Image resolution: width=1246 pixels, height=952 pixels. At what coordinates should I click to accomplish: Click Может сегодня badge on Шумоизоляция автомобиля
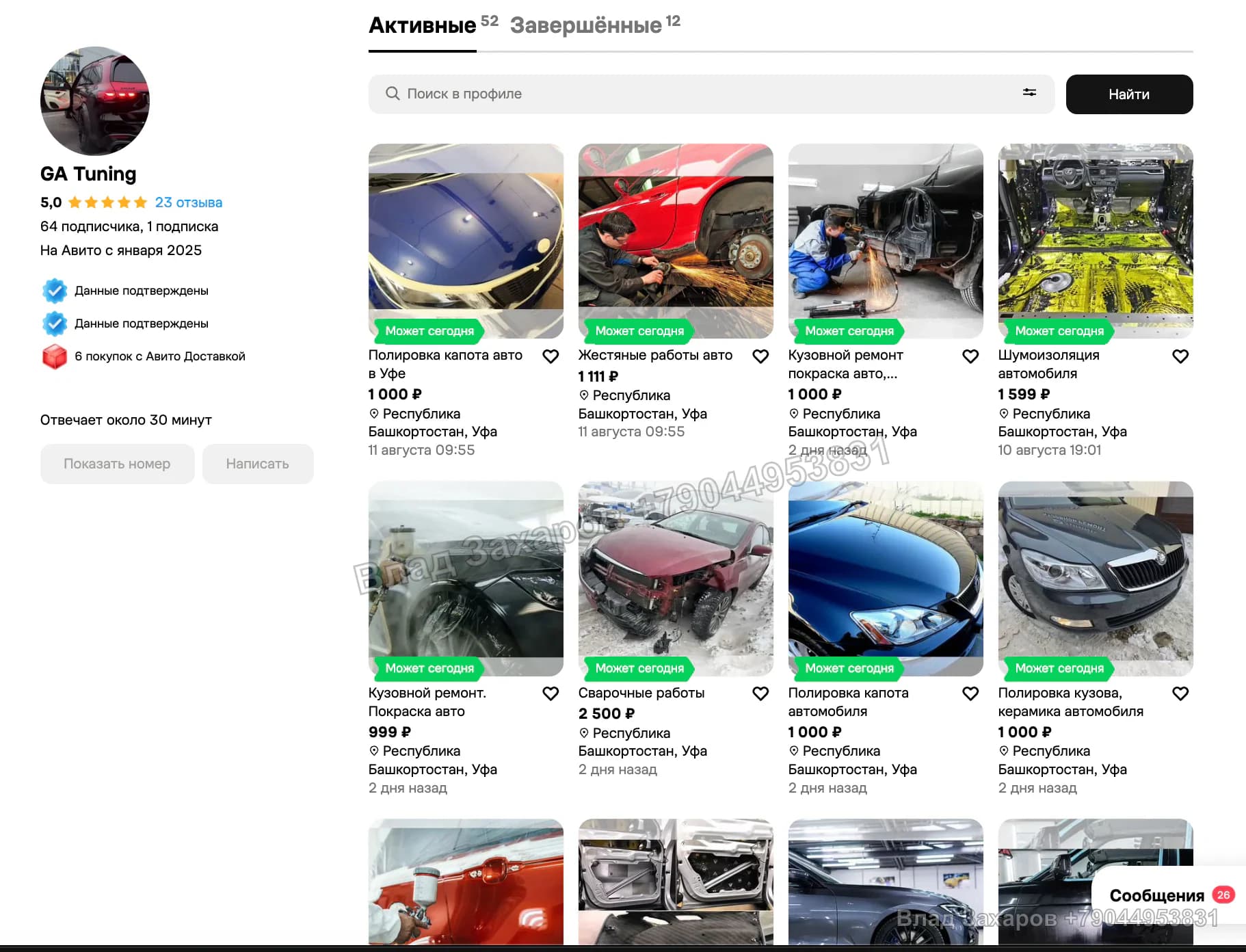1059,331
